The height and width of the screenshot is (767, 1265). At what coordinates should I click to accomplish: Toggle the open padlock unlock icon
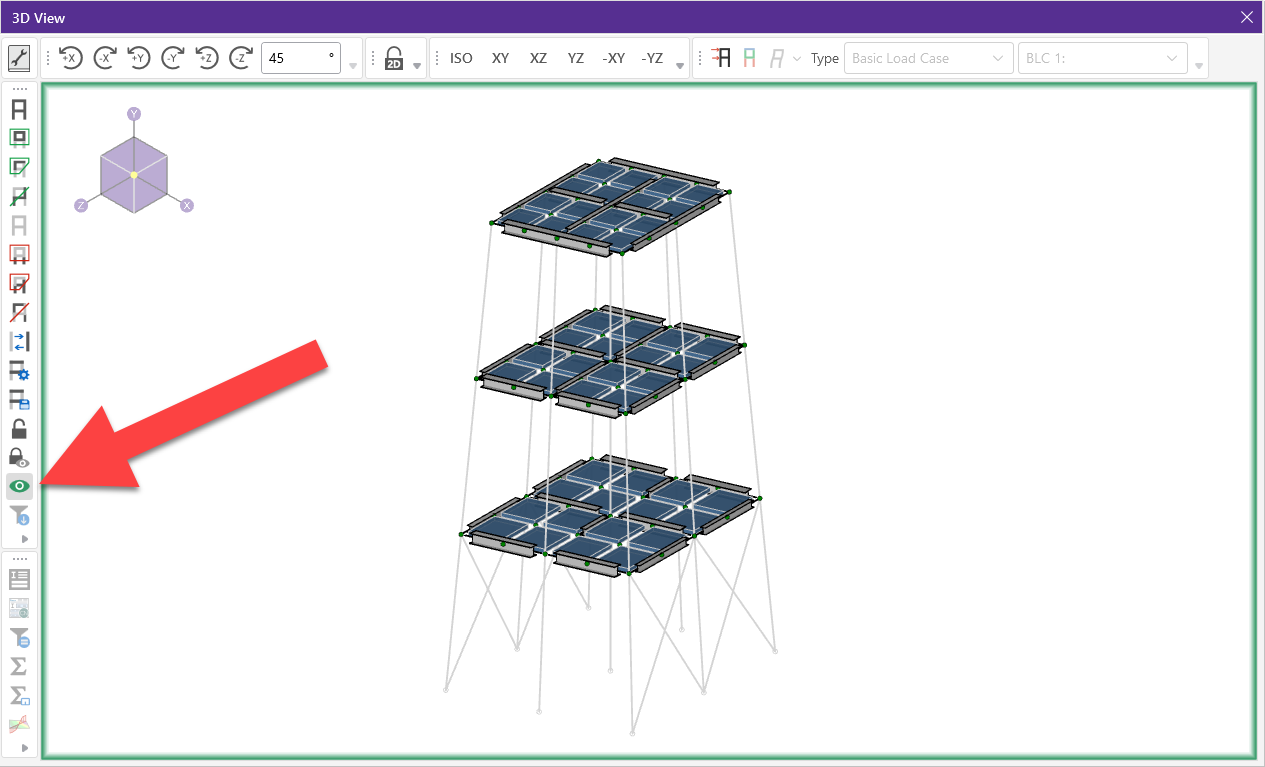(19, 429)
